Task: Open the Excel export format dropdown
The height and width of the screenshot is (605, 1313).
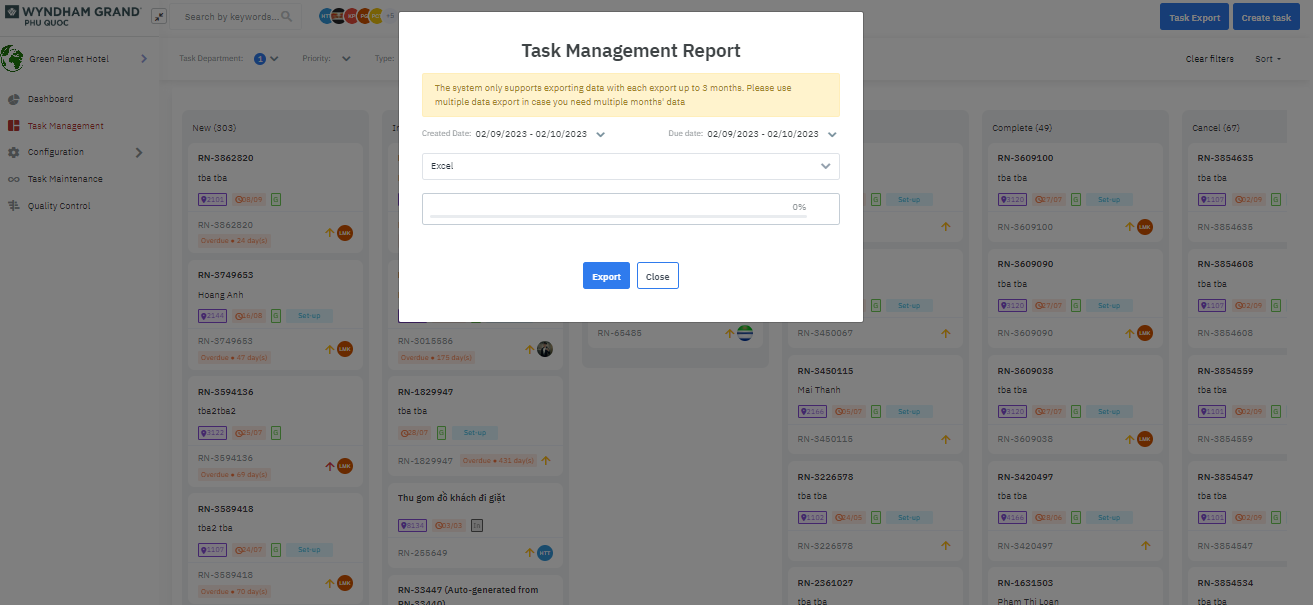Action: point(825,166)
